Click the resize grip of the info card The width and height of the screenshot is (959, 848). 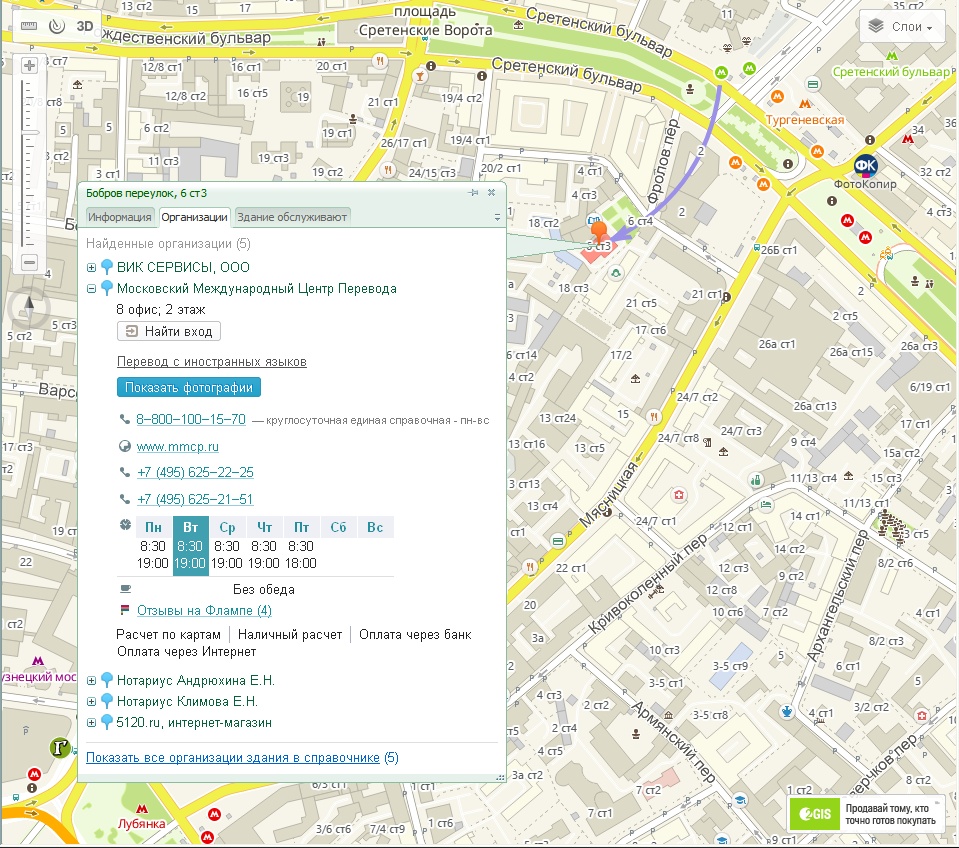500,776
